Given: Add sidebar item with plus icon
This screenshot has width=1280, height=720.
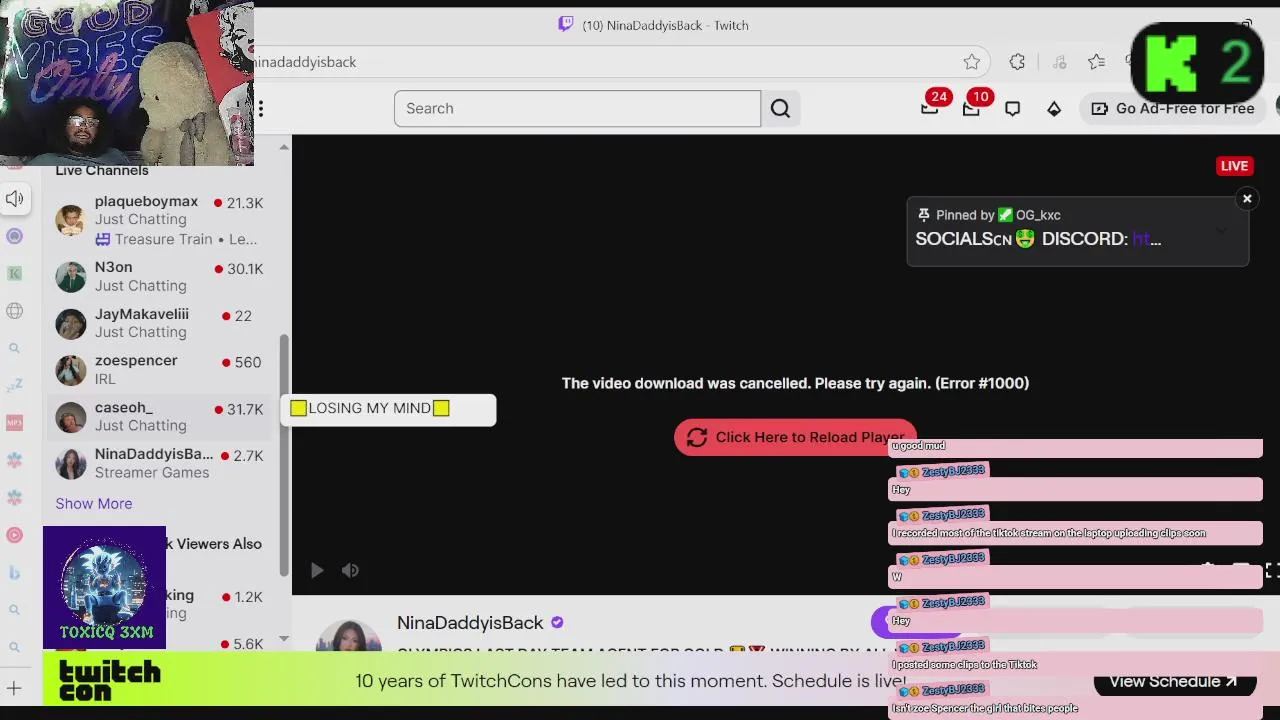Looking at the screenshot, I should (14, 688).
